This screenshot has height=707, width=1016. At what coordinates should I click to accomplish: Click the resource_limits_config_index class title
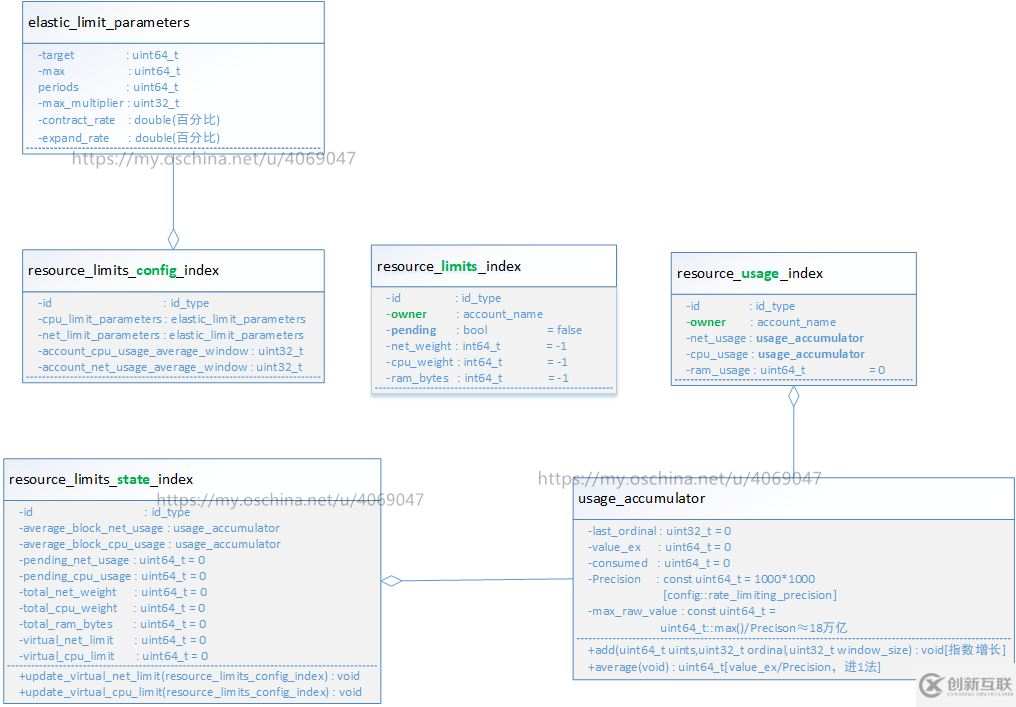coord(123,270)
